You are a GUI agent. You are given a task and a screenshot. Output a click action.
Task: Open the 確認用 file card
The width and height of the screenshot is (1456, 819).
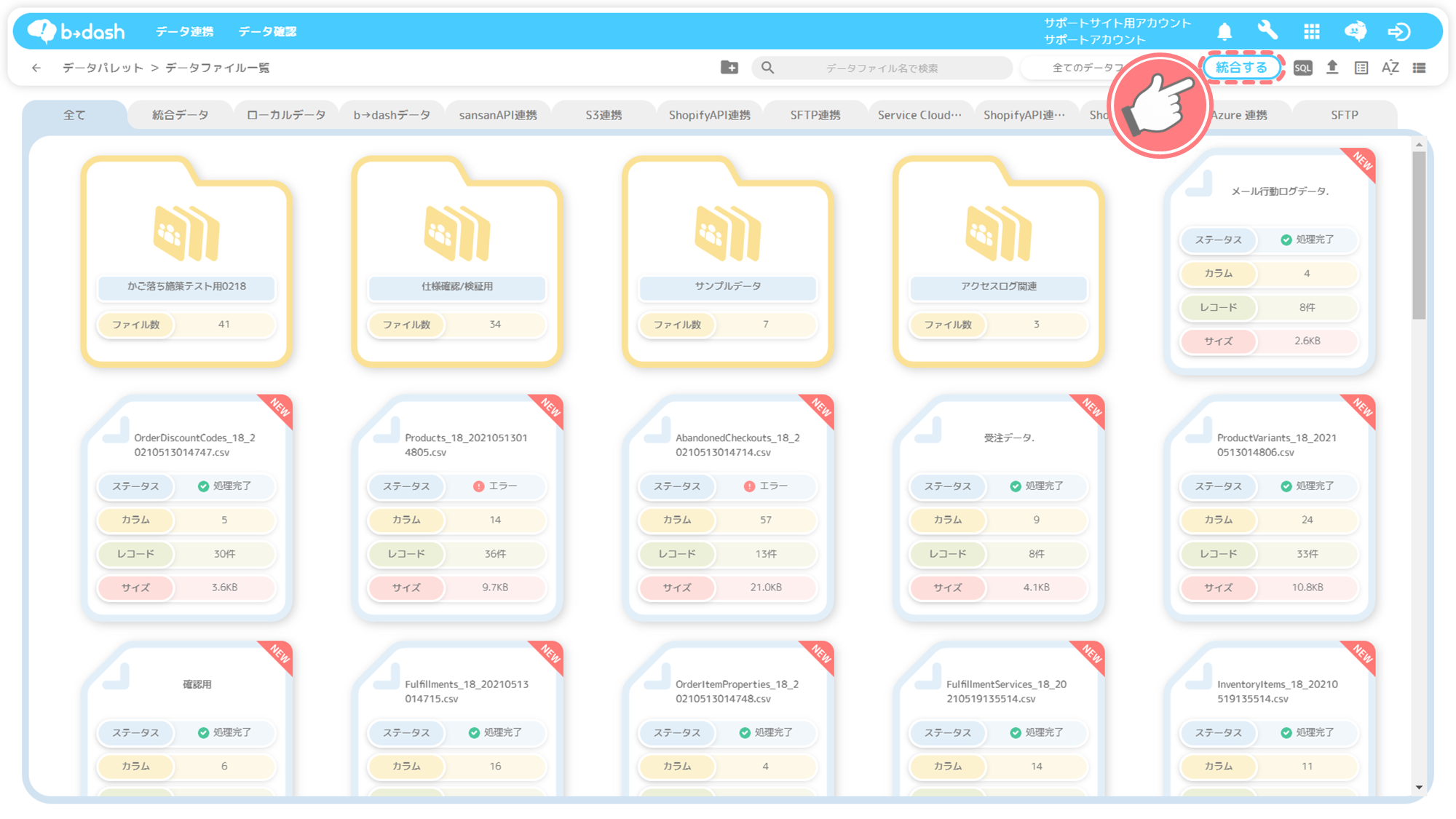[x=186, y=719]
